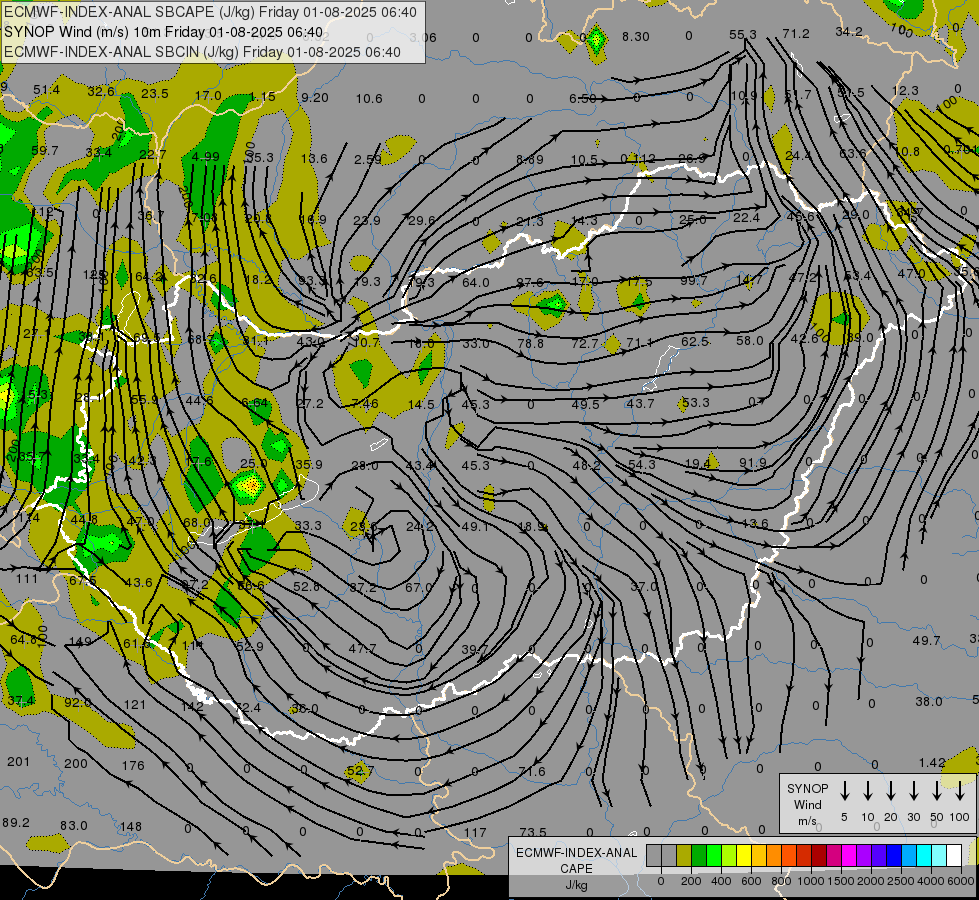Select the white swatch at legend end
Image resolution: width=979 pixels, height=900 pixels.
pos(953,856)
